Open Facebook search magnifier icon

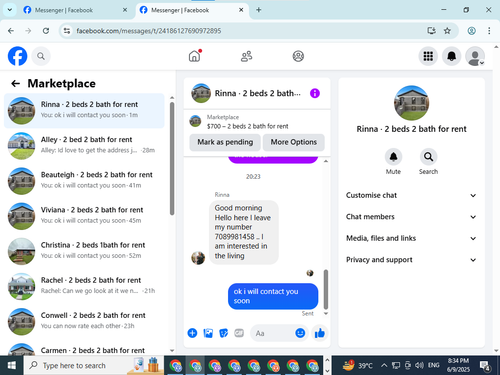coord(41,56)
